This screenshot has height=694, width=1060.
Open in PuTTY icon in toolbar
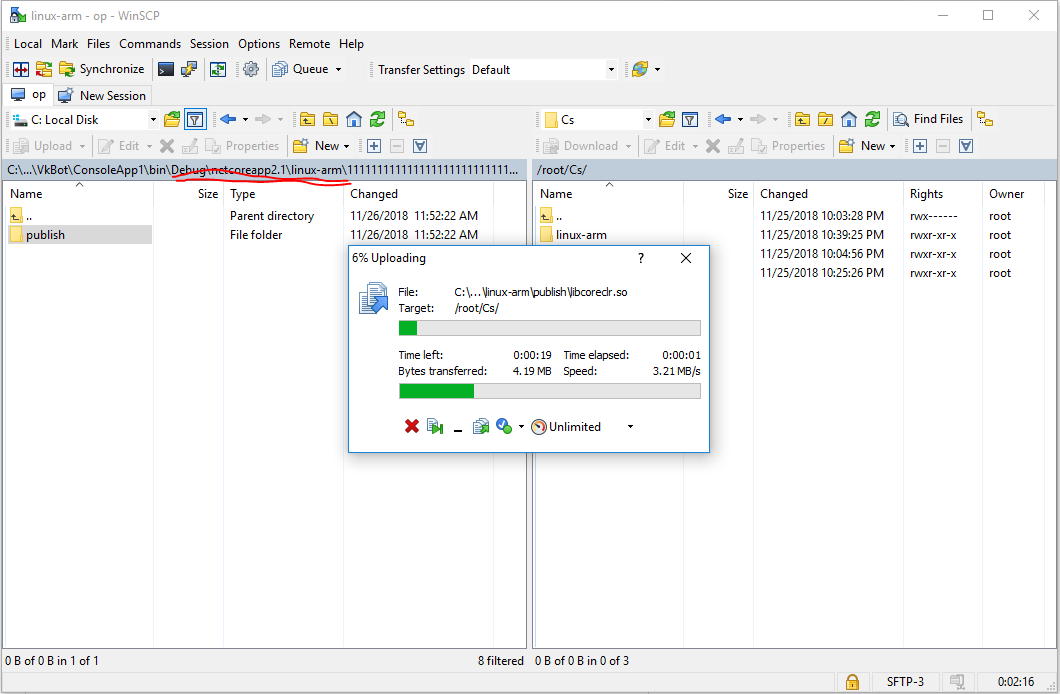tap(189, 69)
